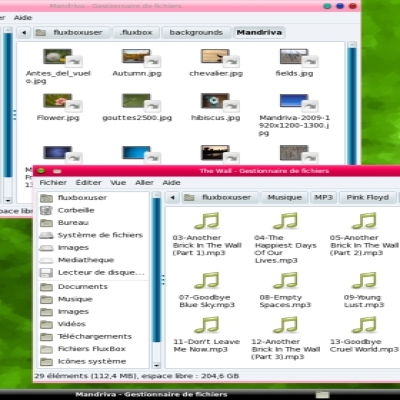Image resolution: width=400 pixels, height=400 pixels.
Task: Select 12-Another Brick In The Wall (Part 3).mp3 icon
Action: pyautogui.click(x=285, y=325)
